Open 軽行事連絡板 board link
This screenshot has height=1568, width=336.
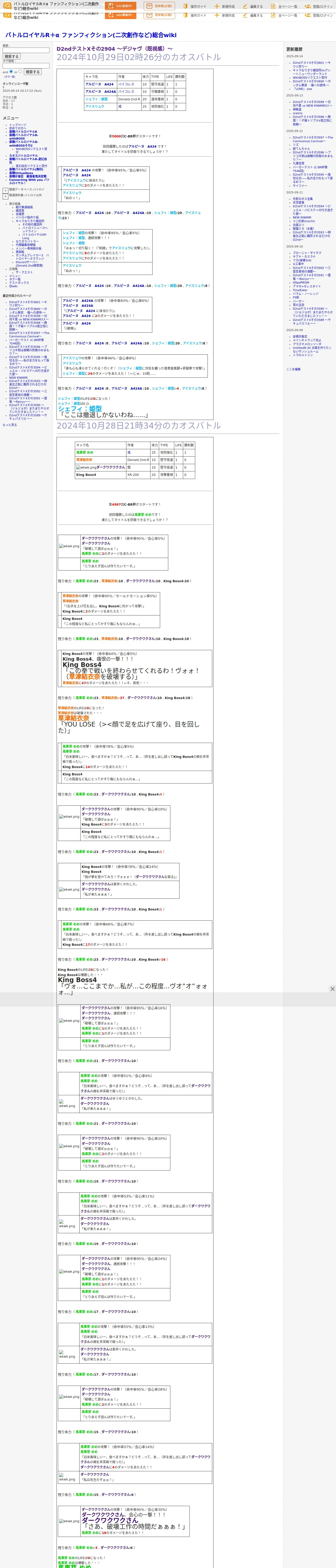(24, 207)
